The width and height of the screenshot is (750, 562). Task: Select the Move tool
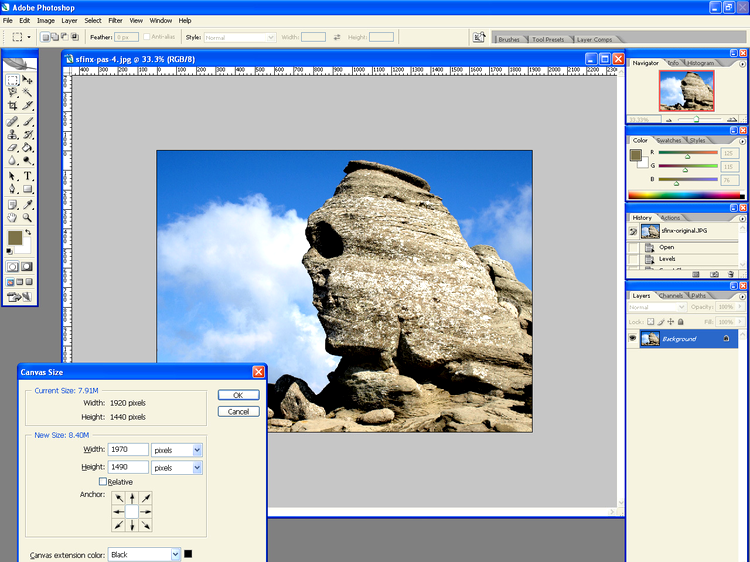point(27,80)
